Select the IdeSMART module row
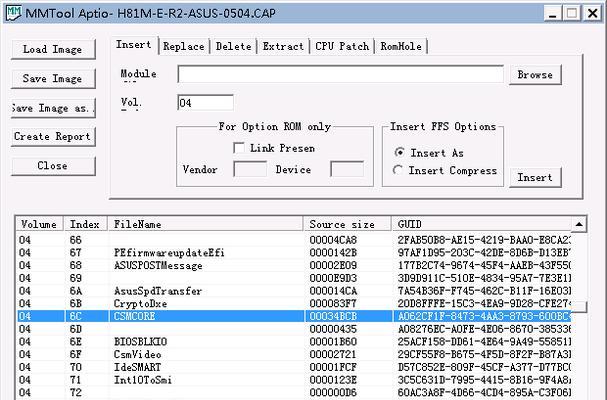 pos(294,367)
